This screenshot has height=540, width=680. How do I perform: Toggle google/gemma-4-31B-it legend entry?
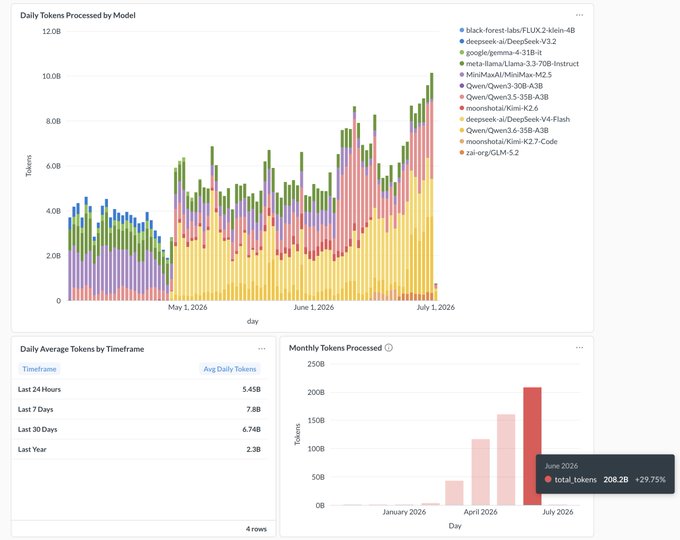[x=500, y=52]
